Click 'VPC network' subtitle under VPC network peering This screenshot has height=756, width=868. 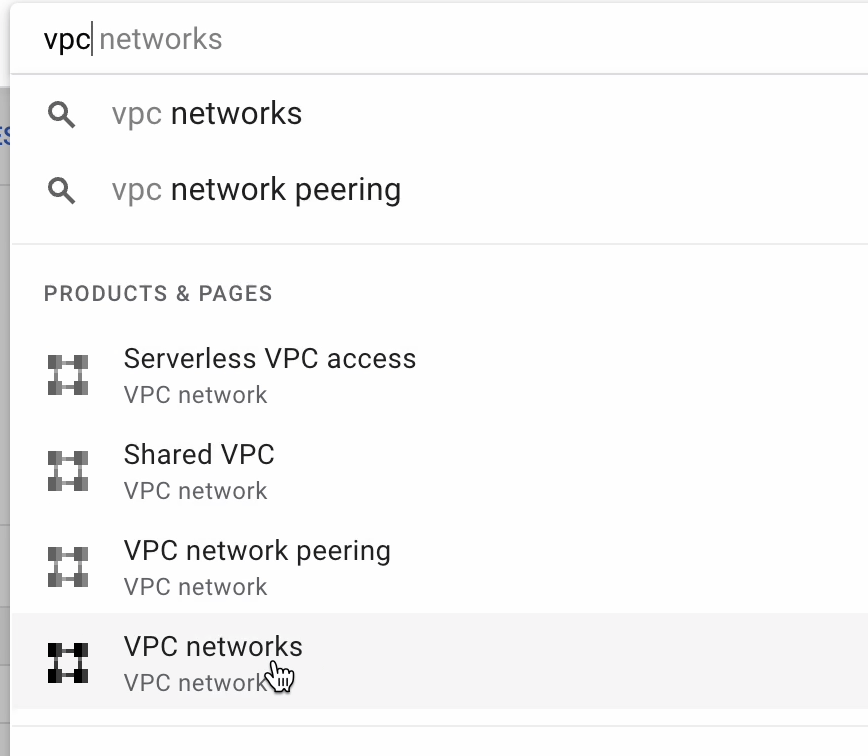tap(196, 587)
